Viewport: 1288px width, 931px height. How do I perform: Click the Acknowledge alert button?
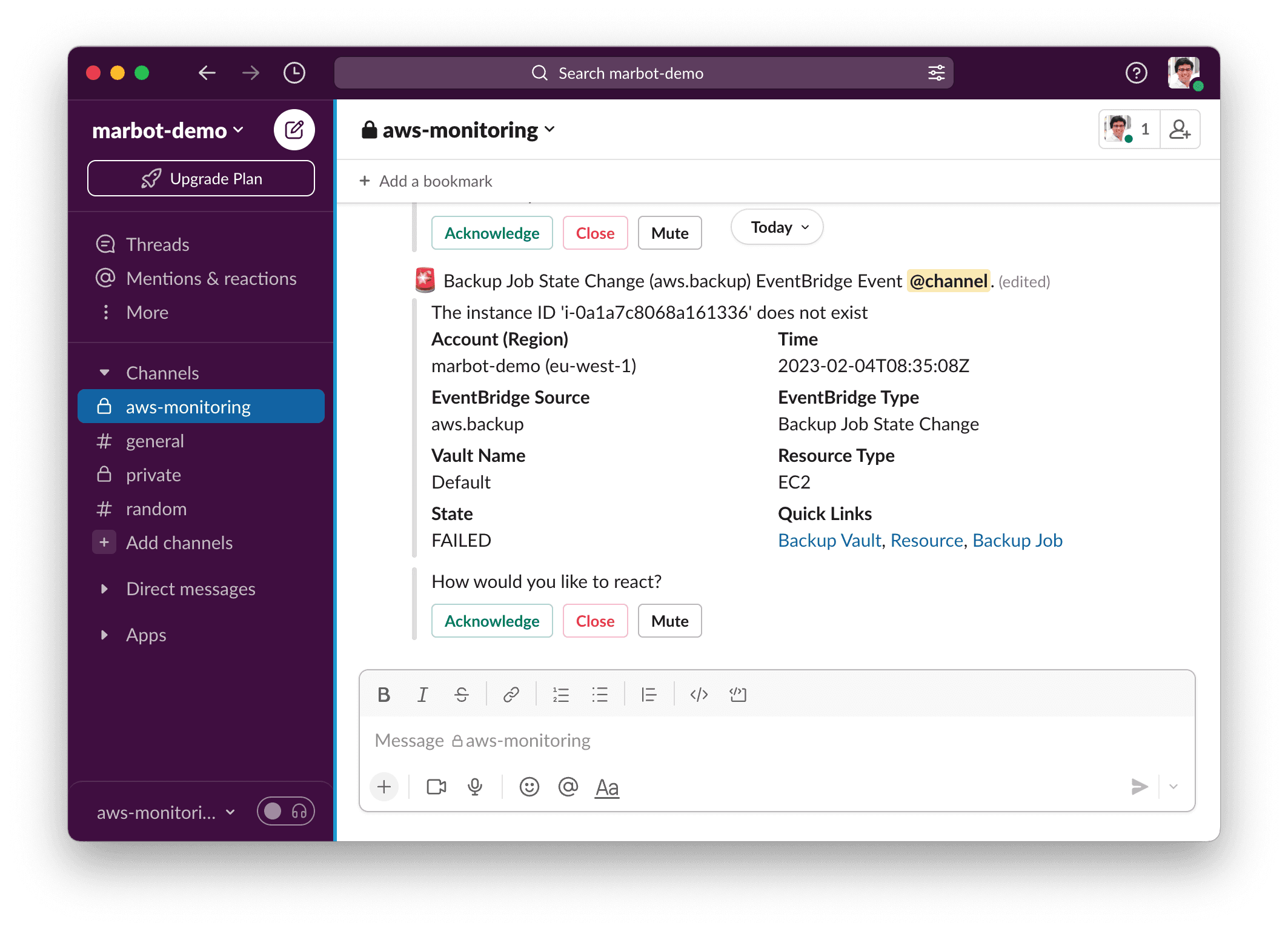491,620
